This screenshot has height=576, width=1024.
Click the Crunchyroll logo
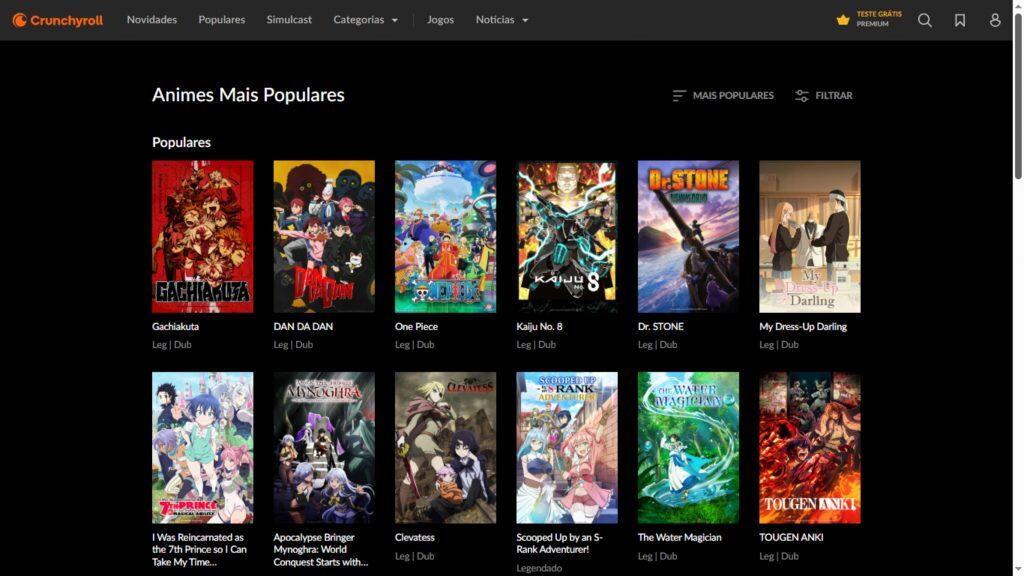click(x=58, y=20)
